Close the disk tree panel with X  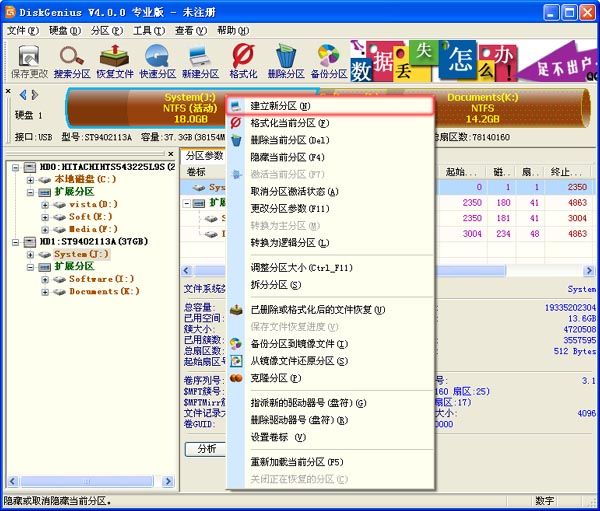click(x=171, y=154)
